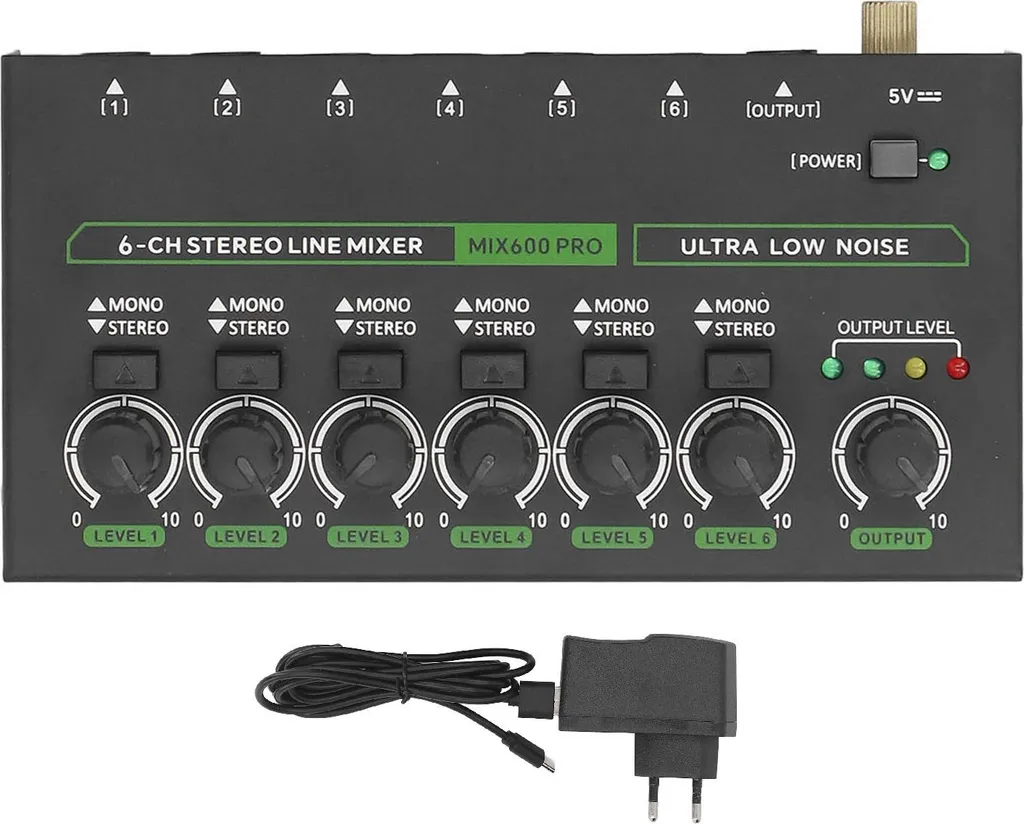The width and height of the screenshot is (1024, 824).
Task: Click the green LEVEL 6 label
Action: pos(736,538)
